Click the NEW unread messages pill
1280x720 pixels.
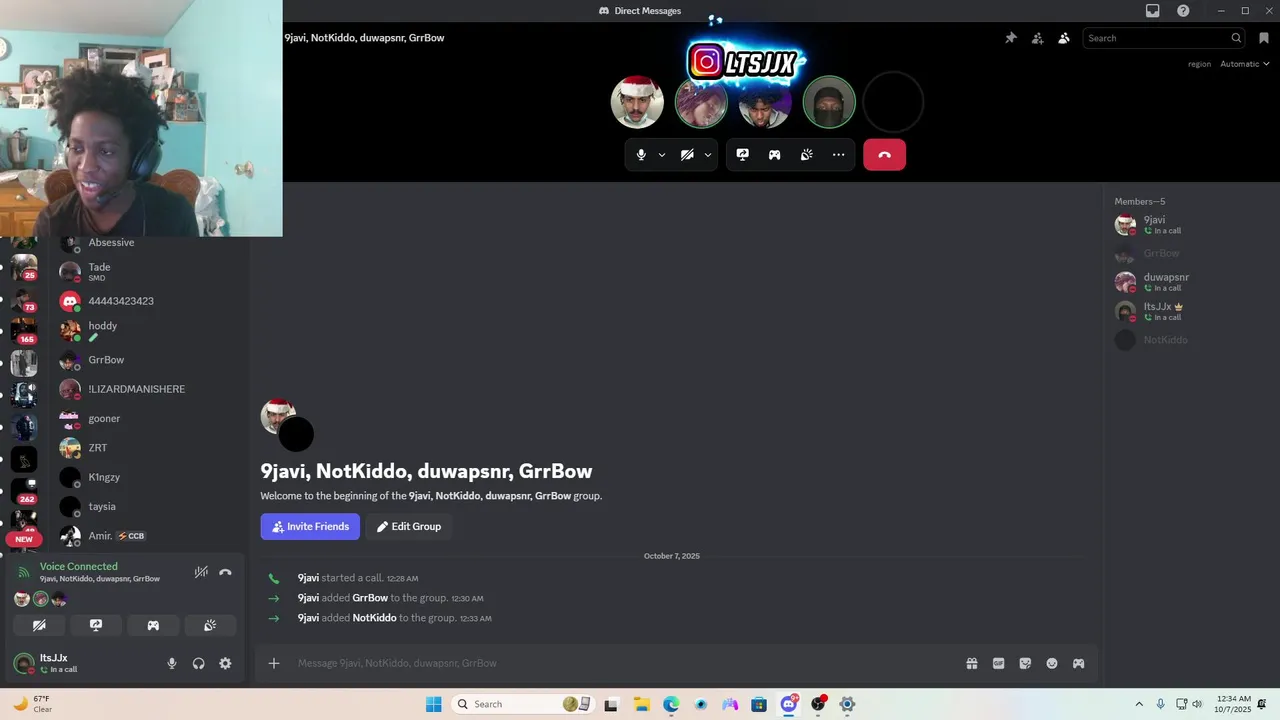pyautogui.click(x=24, y=539)
